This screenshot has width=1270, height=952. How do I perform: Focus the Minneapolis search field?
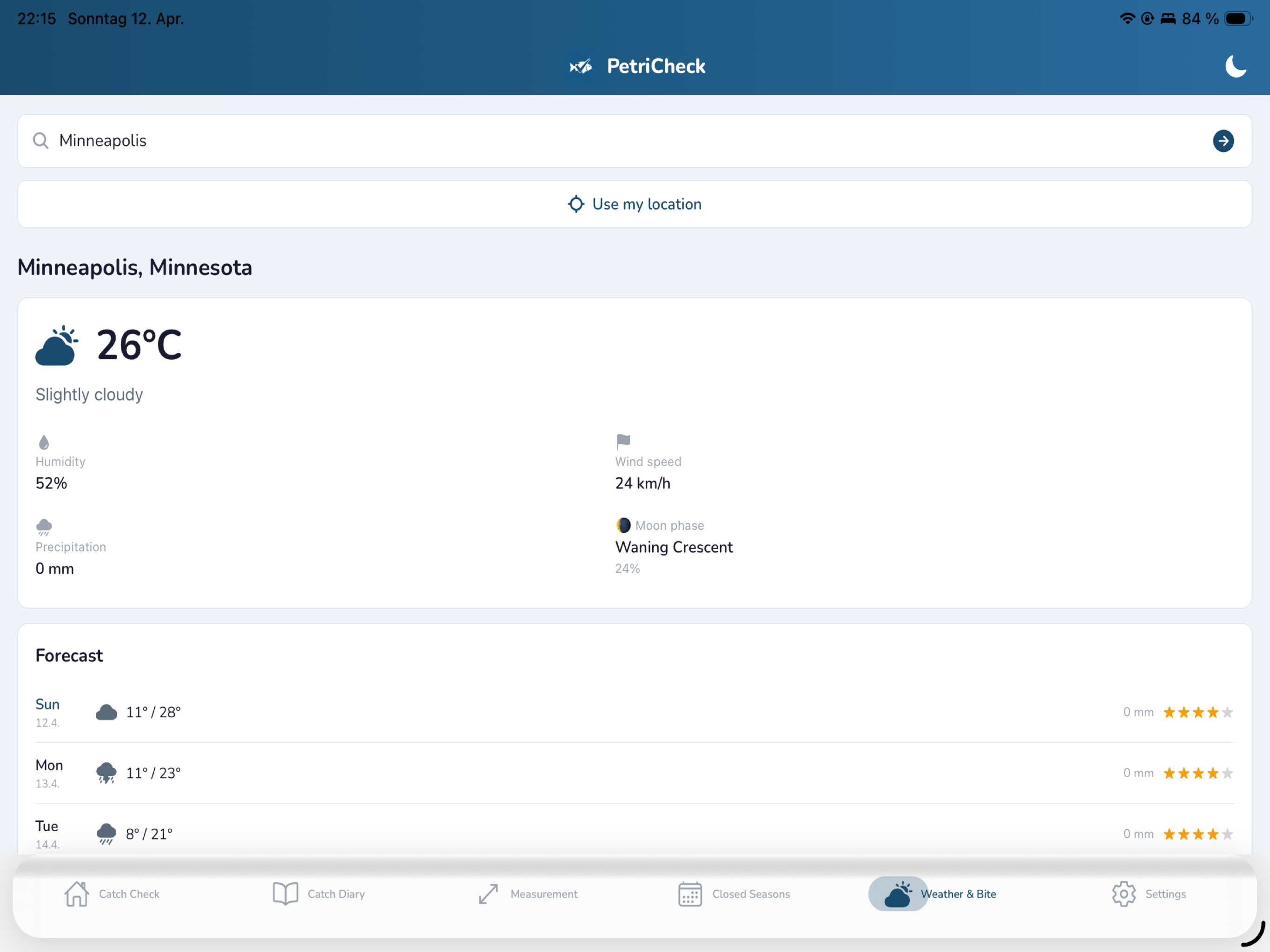(635, 141)
